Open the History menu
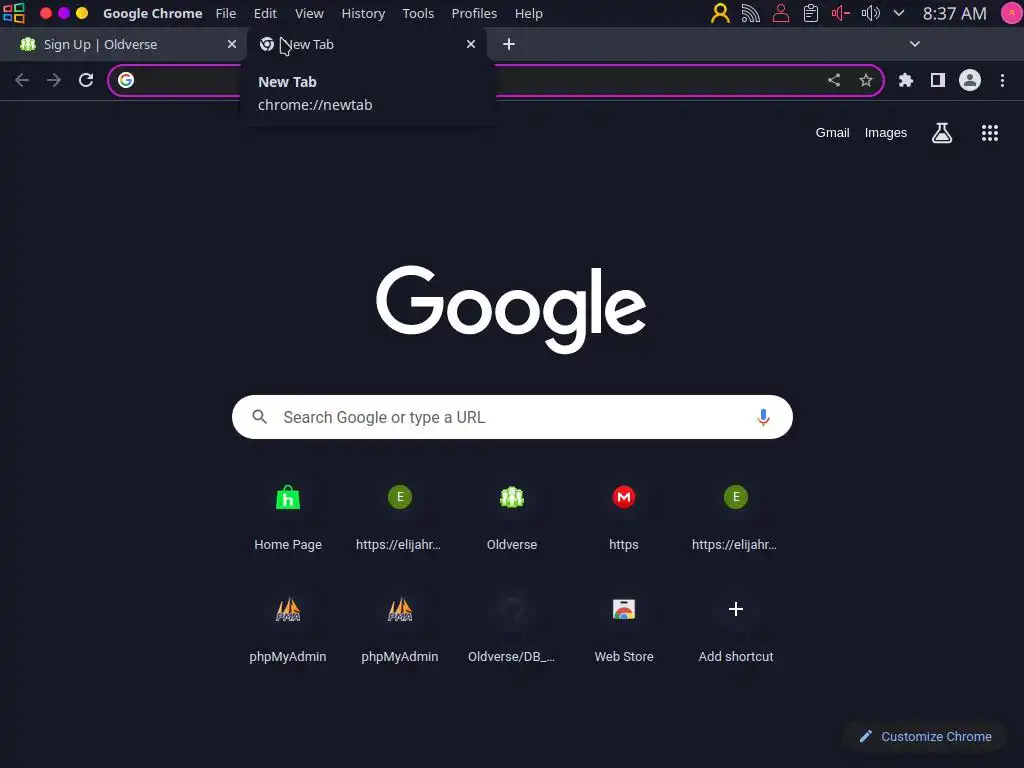 pos(363,13)
